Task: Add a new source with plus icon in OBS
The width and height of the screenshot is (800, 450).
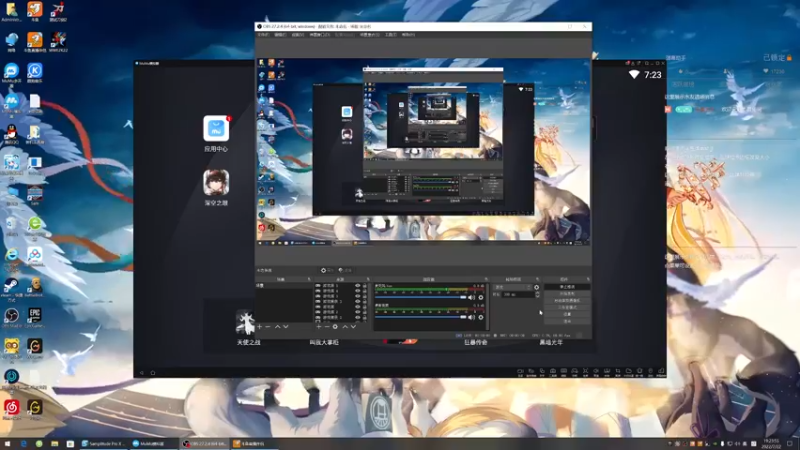Action: click(x=319, y=327)
